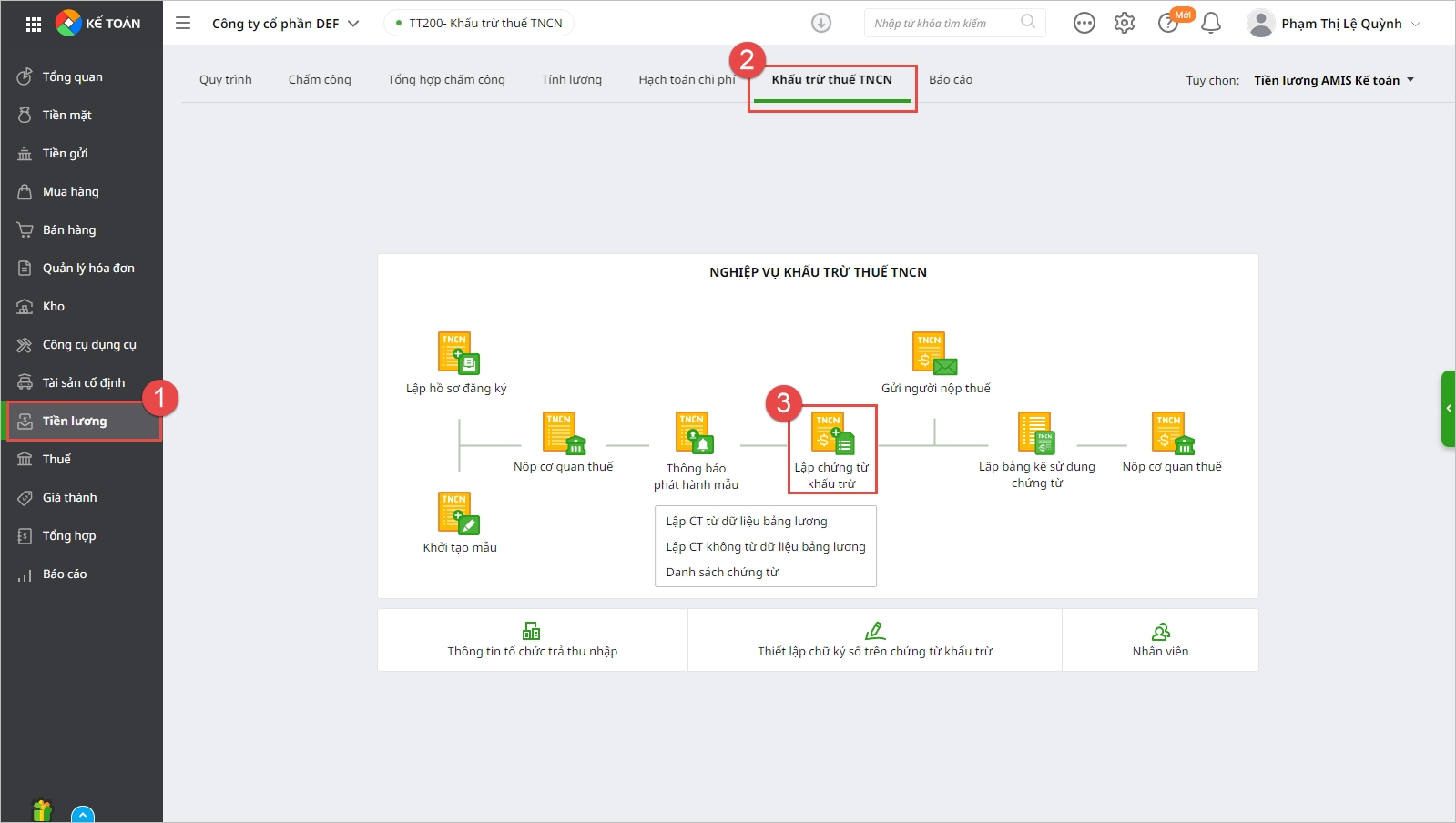Switch to the Tính lương tab
The height and width of the screenshot is (823, 1456).
click(572, 79)
